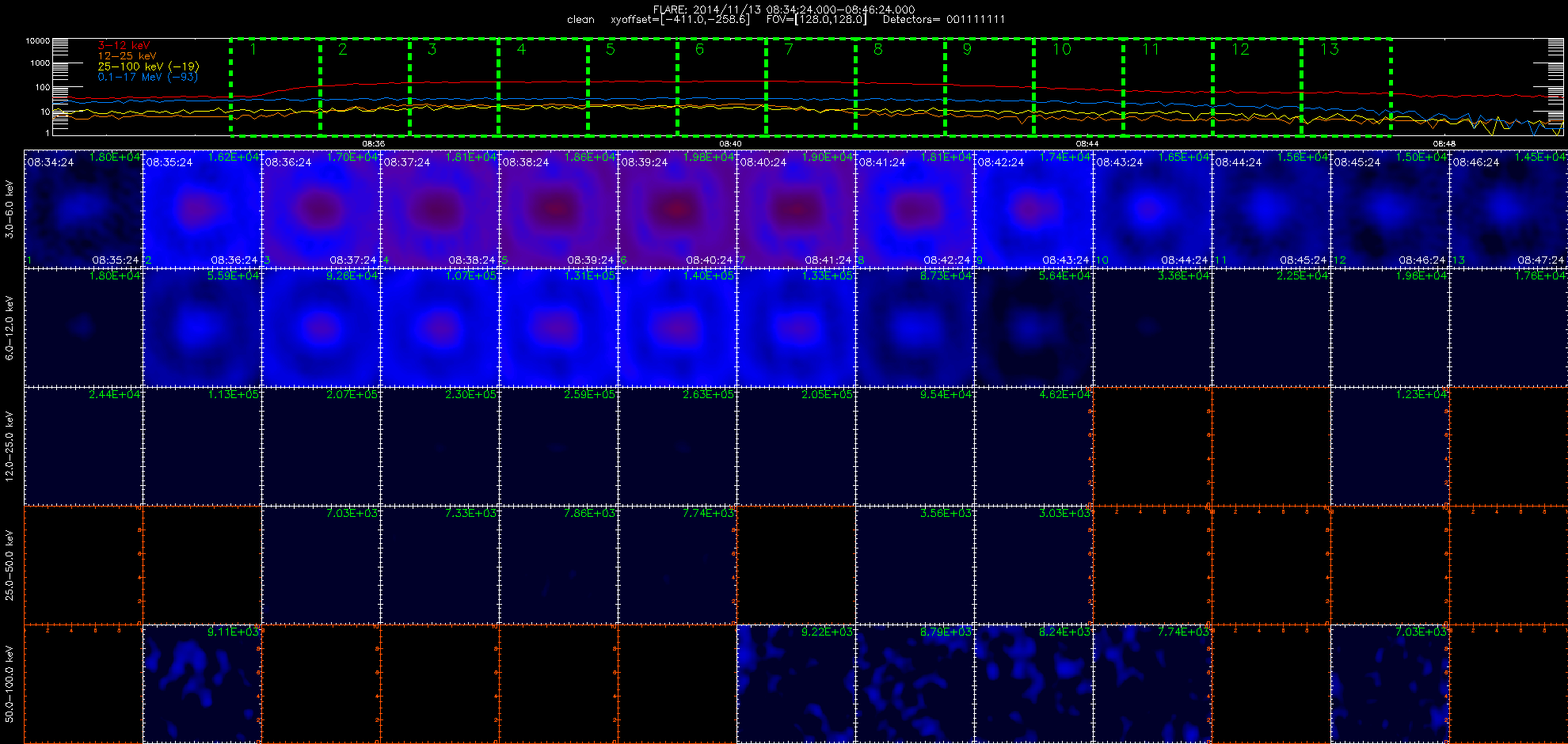
Task: Select interval 10 box in the light curve
Action: point(1079,86)
